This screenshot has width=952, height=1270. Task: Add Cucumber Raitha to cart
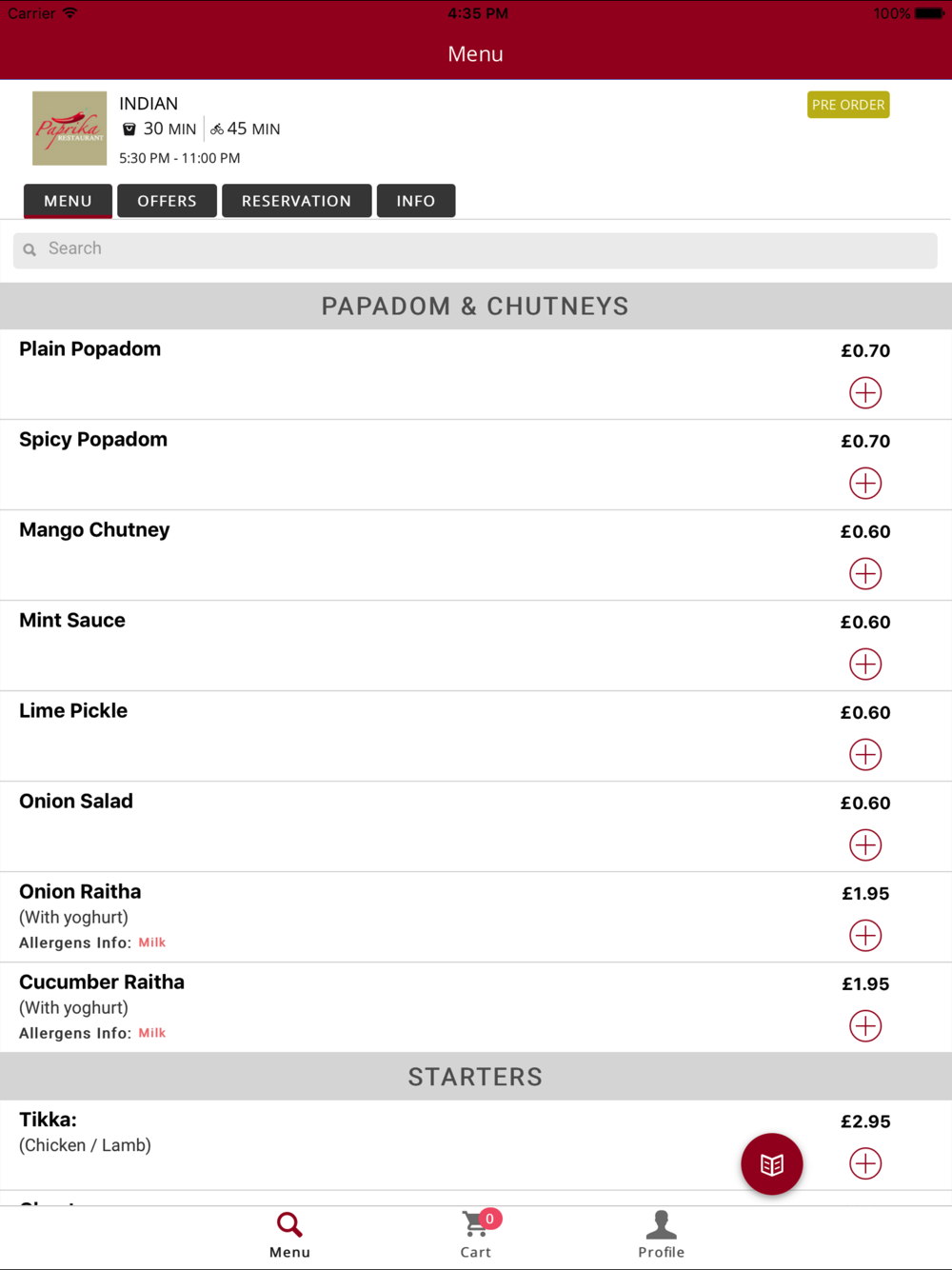864,1025
